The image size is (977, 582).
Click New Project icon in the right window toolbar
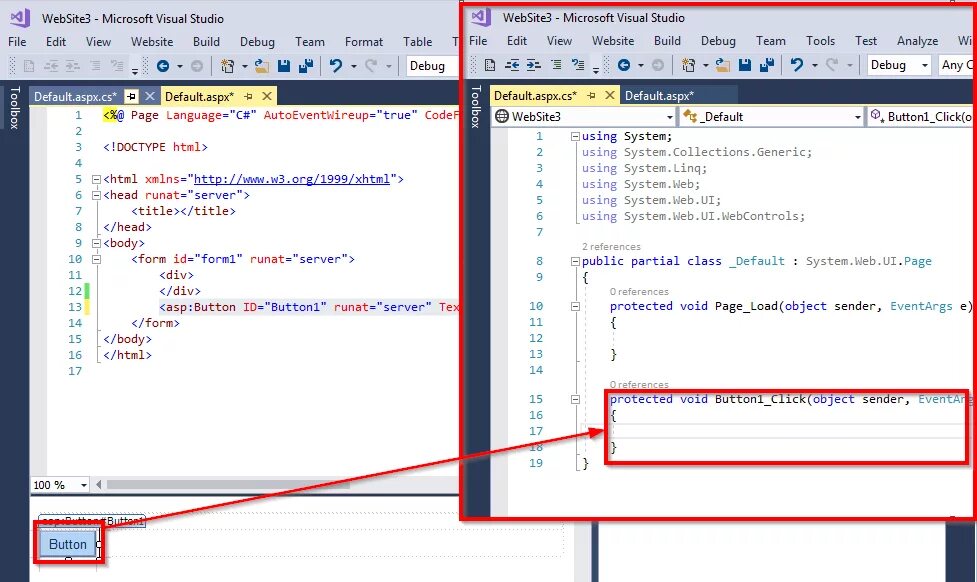tap(689, 65)
